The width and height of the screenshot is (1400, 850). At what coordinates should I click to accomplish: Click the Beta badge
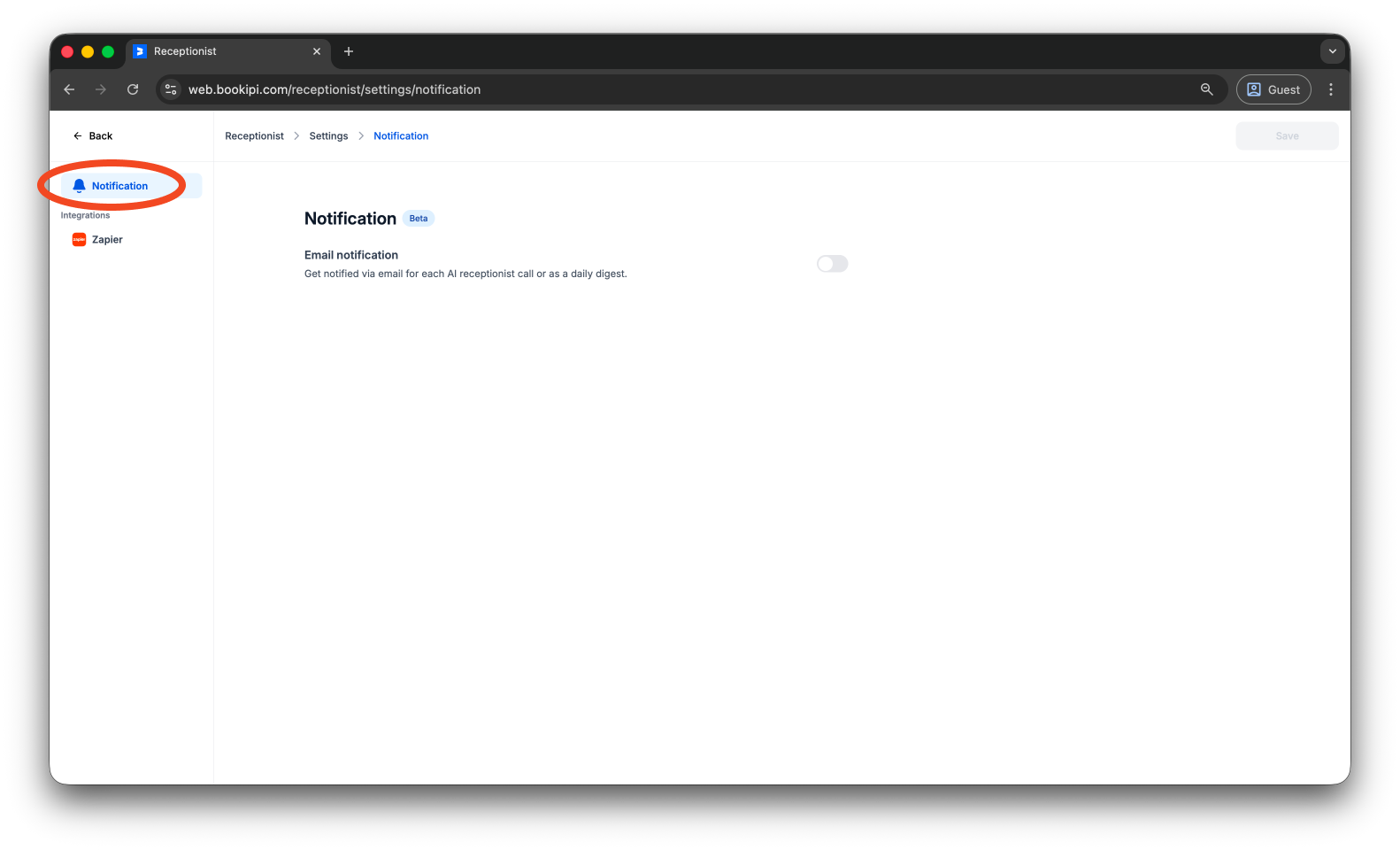419,219
